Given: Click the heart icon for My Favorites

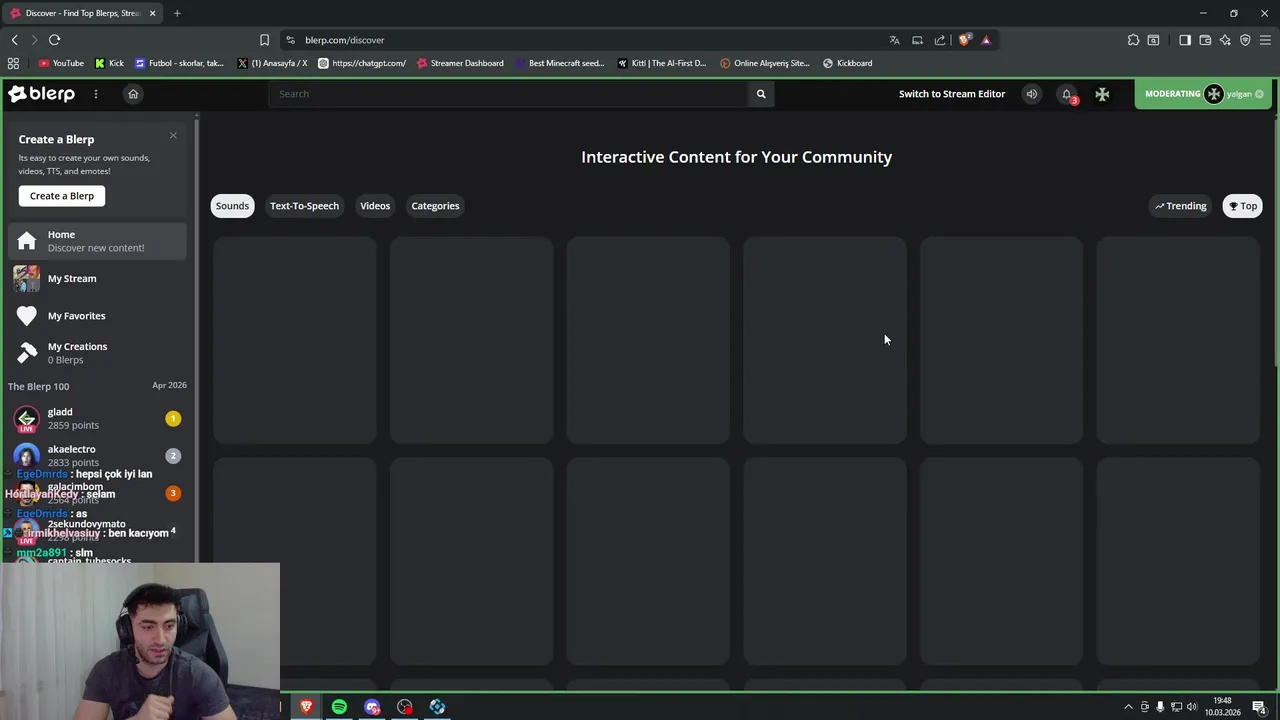Looking at the screenshot, I should click(27, 316).
